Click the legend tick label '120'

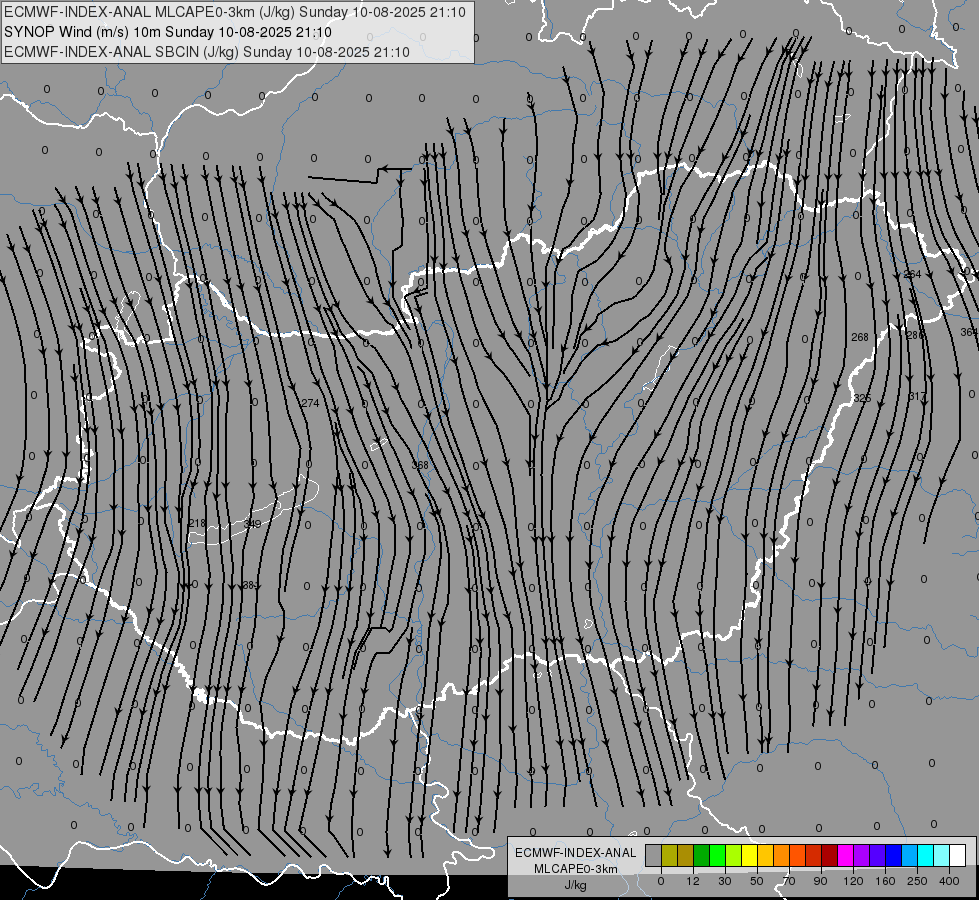854,881
